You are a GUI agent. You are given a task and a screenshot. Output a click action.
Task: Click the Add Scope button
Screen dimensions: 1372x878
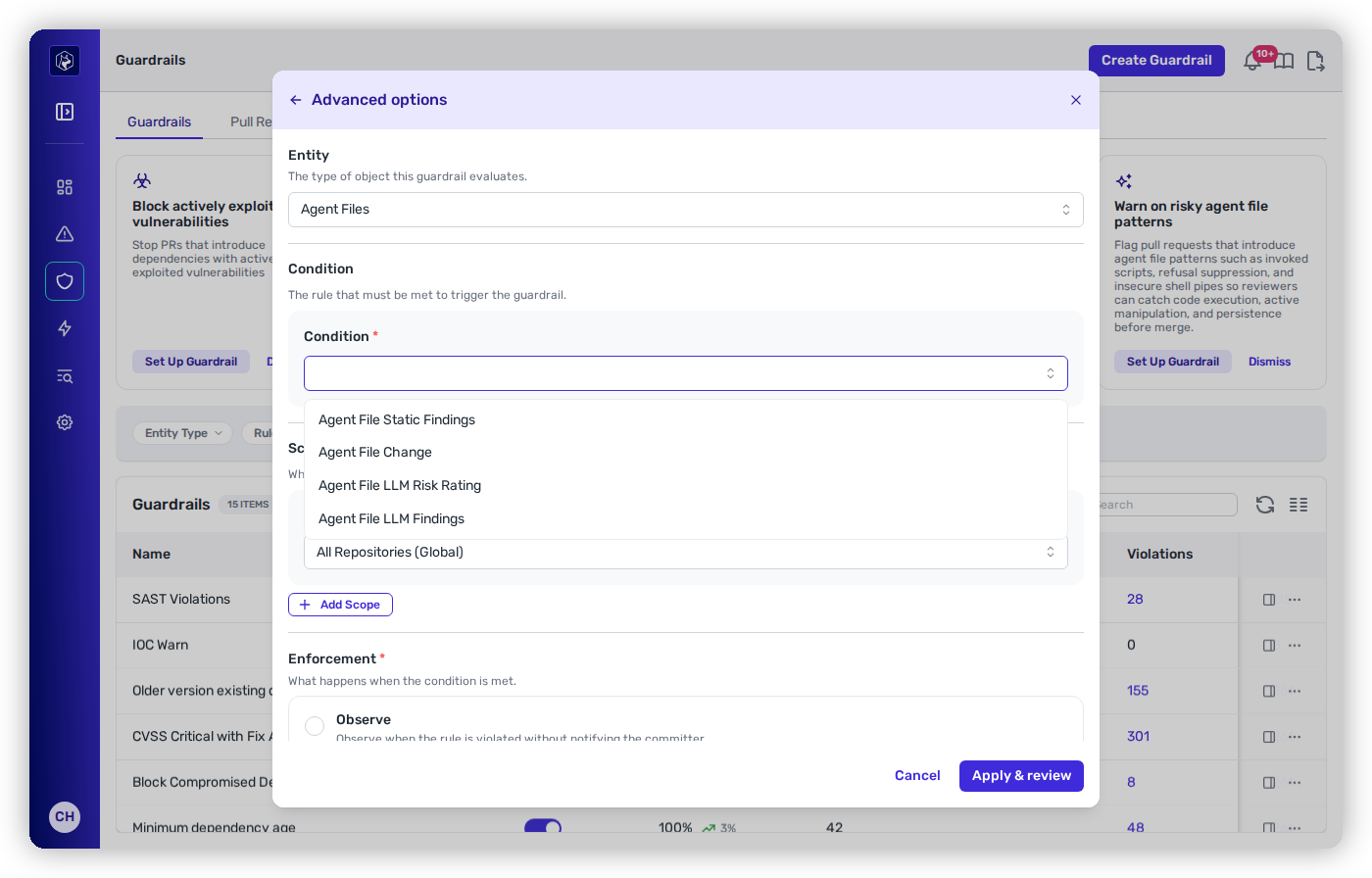[340, 605]
